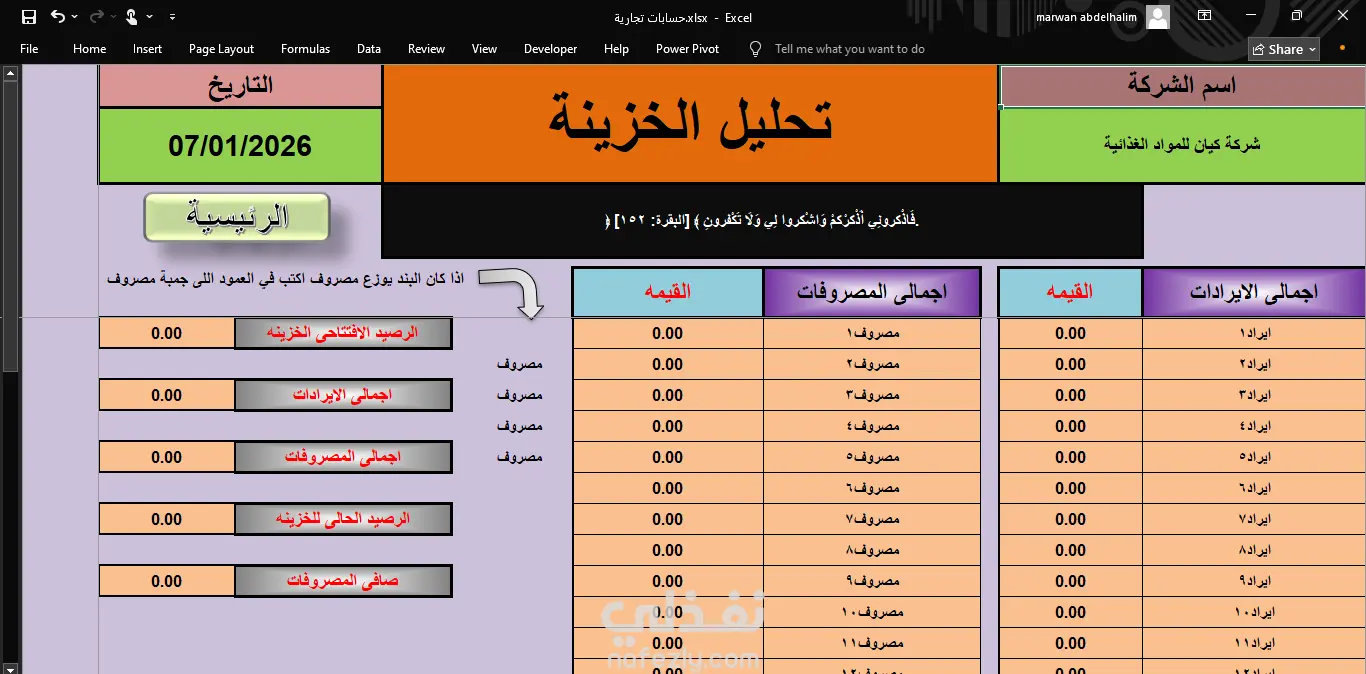Click the gray اجمالى المصروفات summary label
Screen dimensions: 1366x674
(343, 457)
